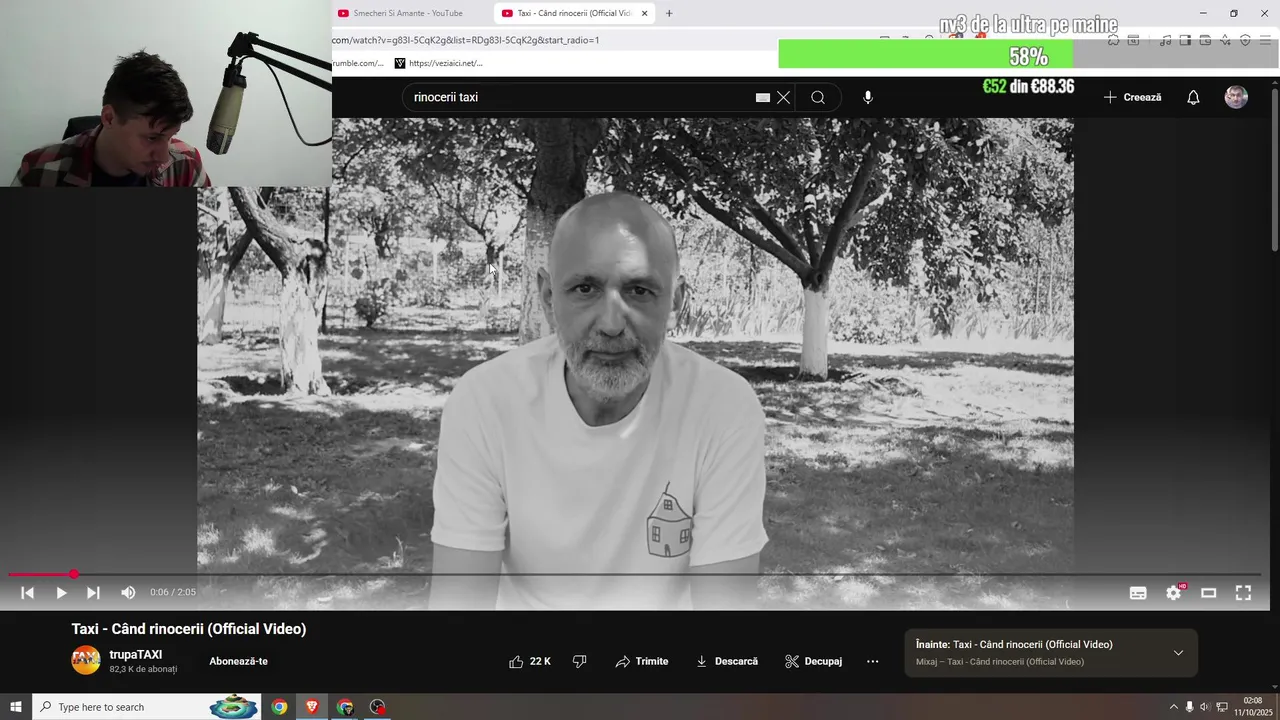Open OBS Studio from the taskbar
Screen dimensions: 1280x720
[377, 707]
